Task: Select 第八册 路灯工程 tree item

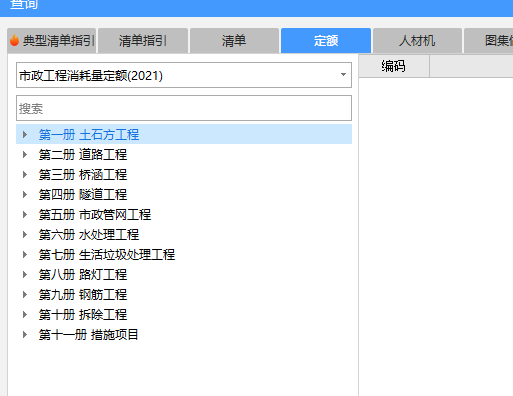Action: coord(83,275)
